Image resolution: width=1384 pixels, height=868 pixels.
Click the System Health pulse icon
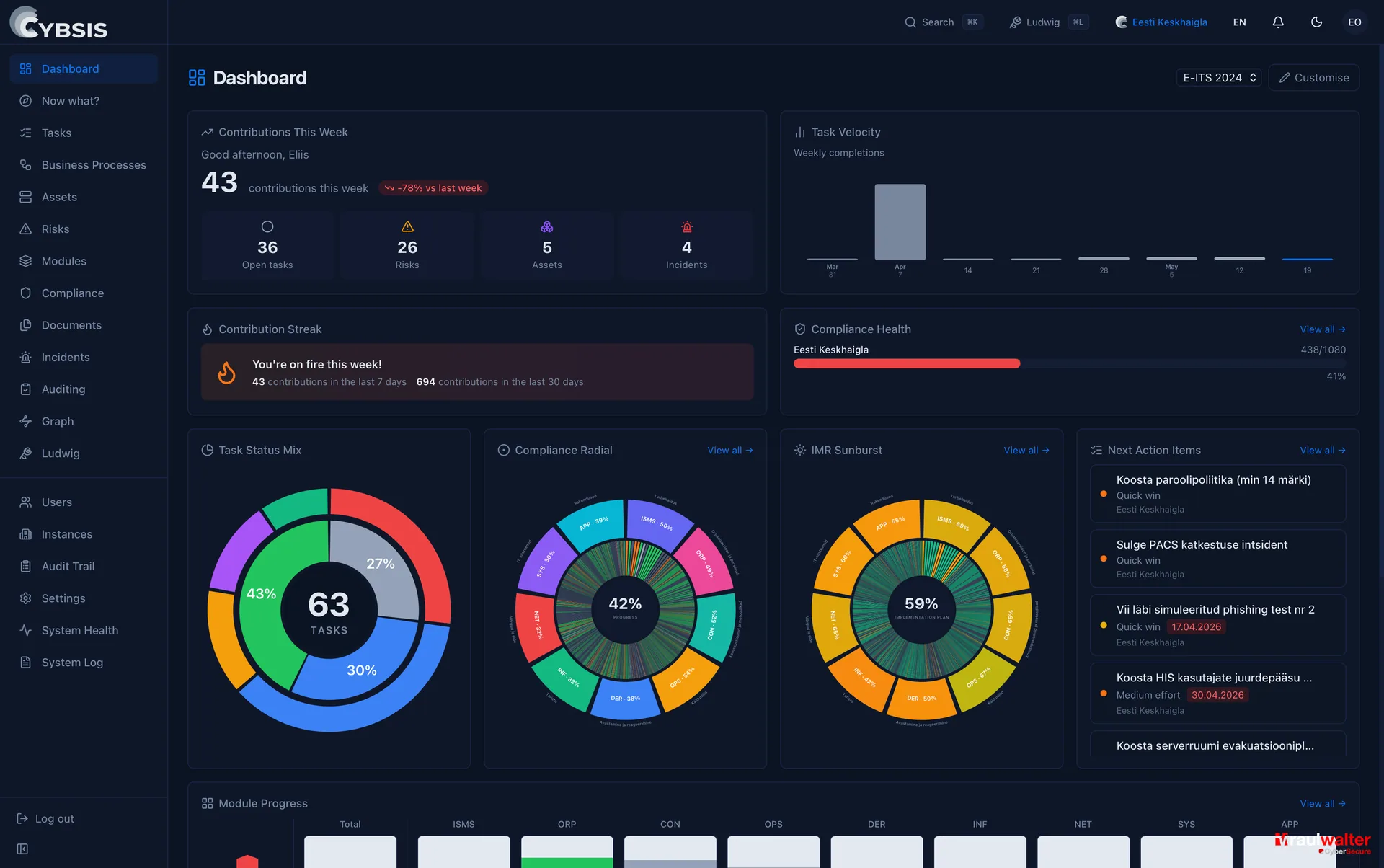26,631
